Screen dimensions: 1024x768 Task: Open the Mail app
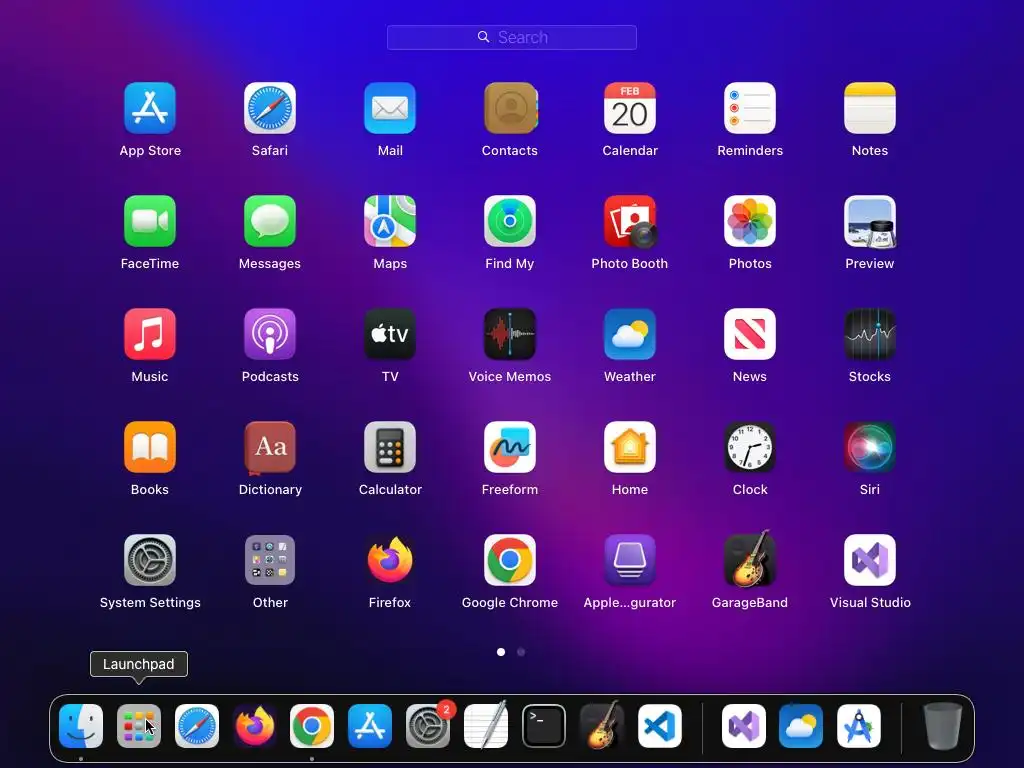390,108
